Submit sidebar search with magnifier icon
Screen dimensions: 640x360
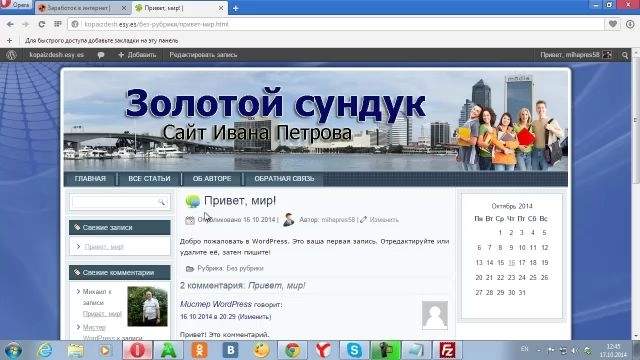coord(162,202)
